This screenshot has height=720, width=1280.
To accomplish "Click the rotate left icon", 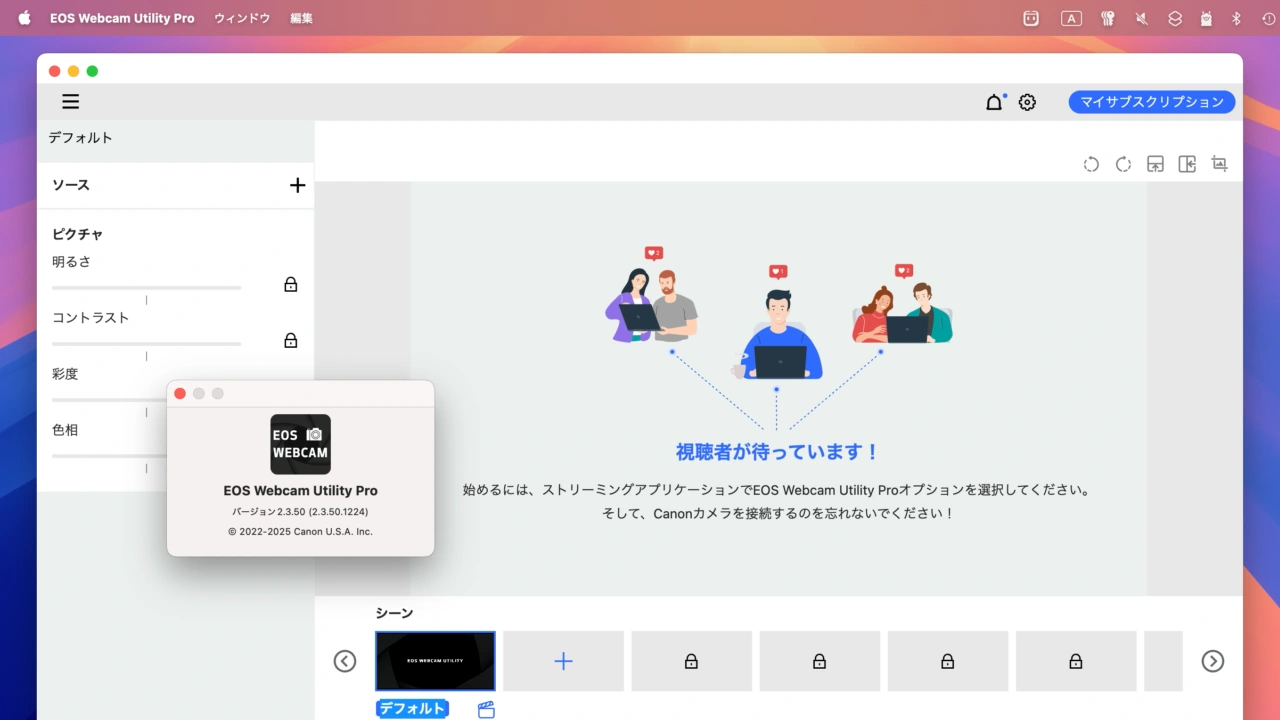I will (1091, 163).
